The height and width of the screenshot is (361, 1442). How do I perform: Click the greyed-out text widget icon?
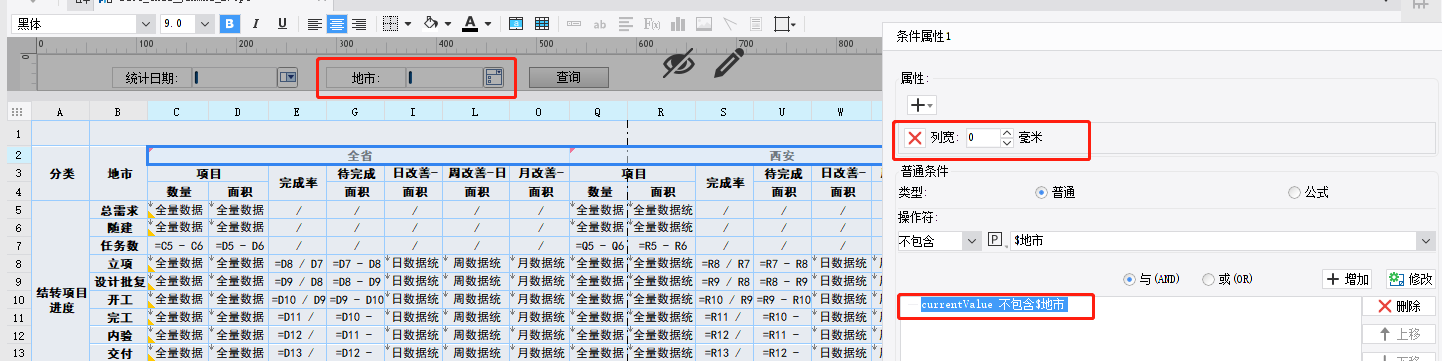575,23
